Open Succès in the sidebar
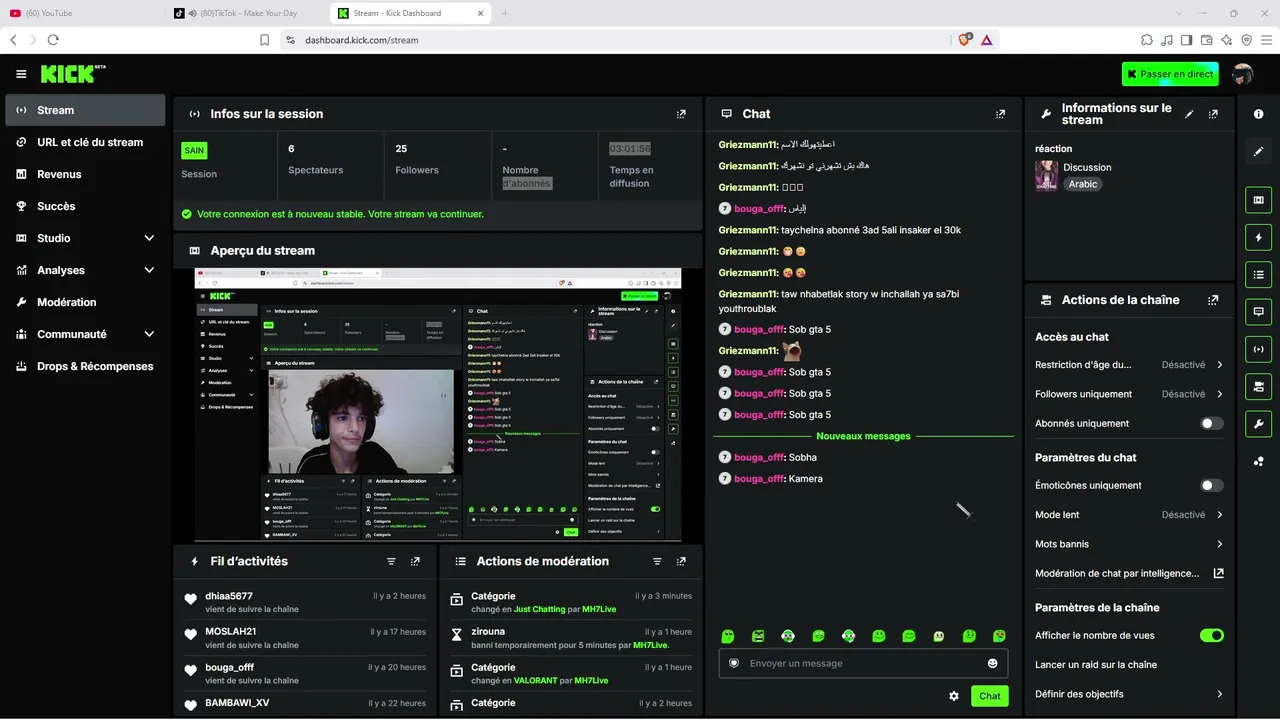 click(x=85, y=206)
